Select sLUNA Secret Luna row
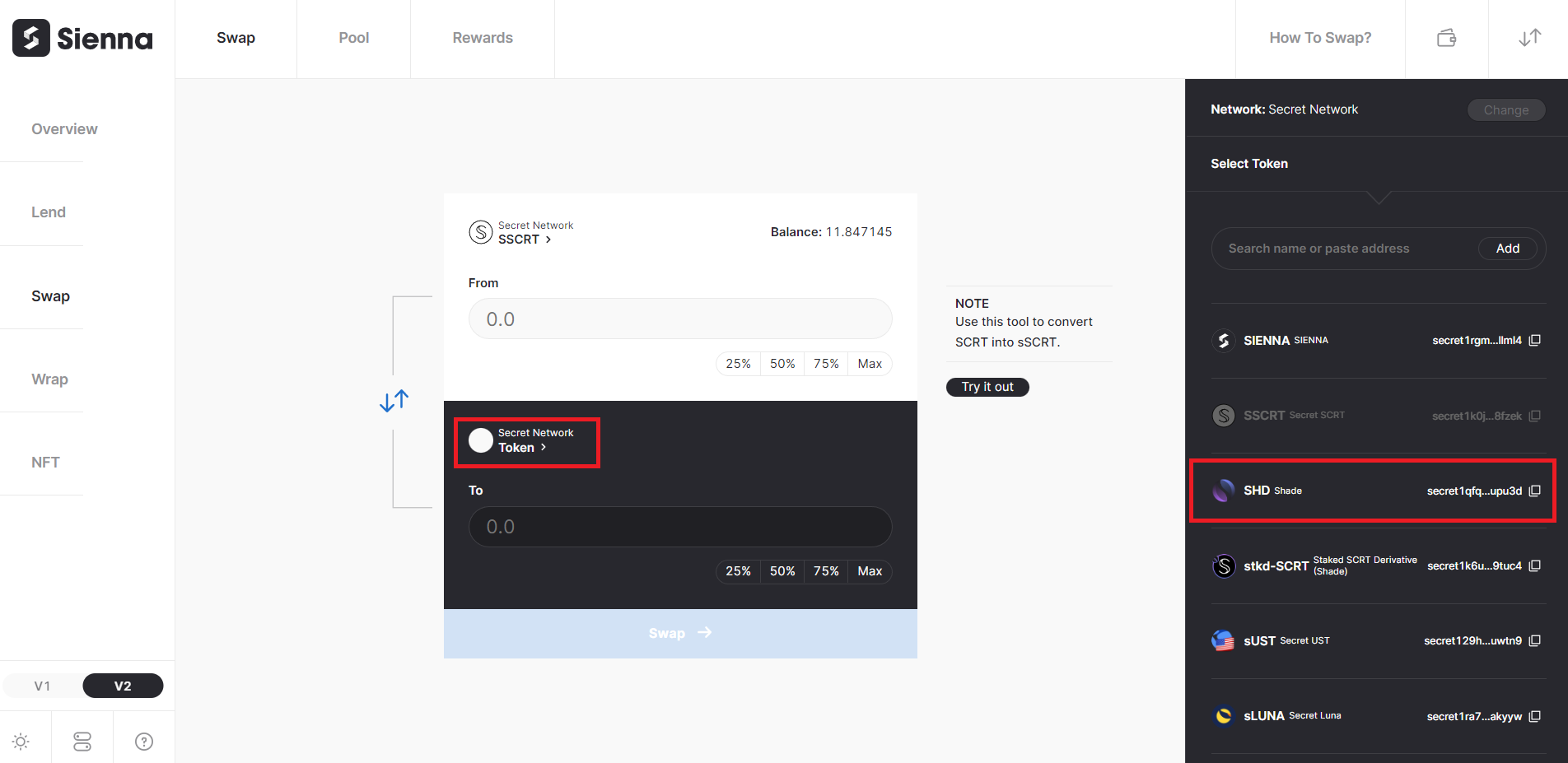 coord(1378,716)
